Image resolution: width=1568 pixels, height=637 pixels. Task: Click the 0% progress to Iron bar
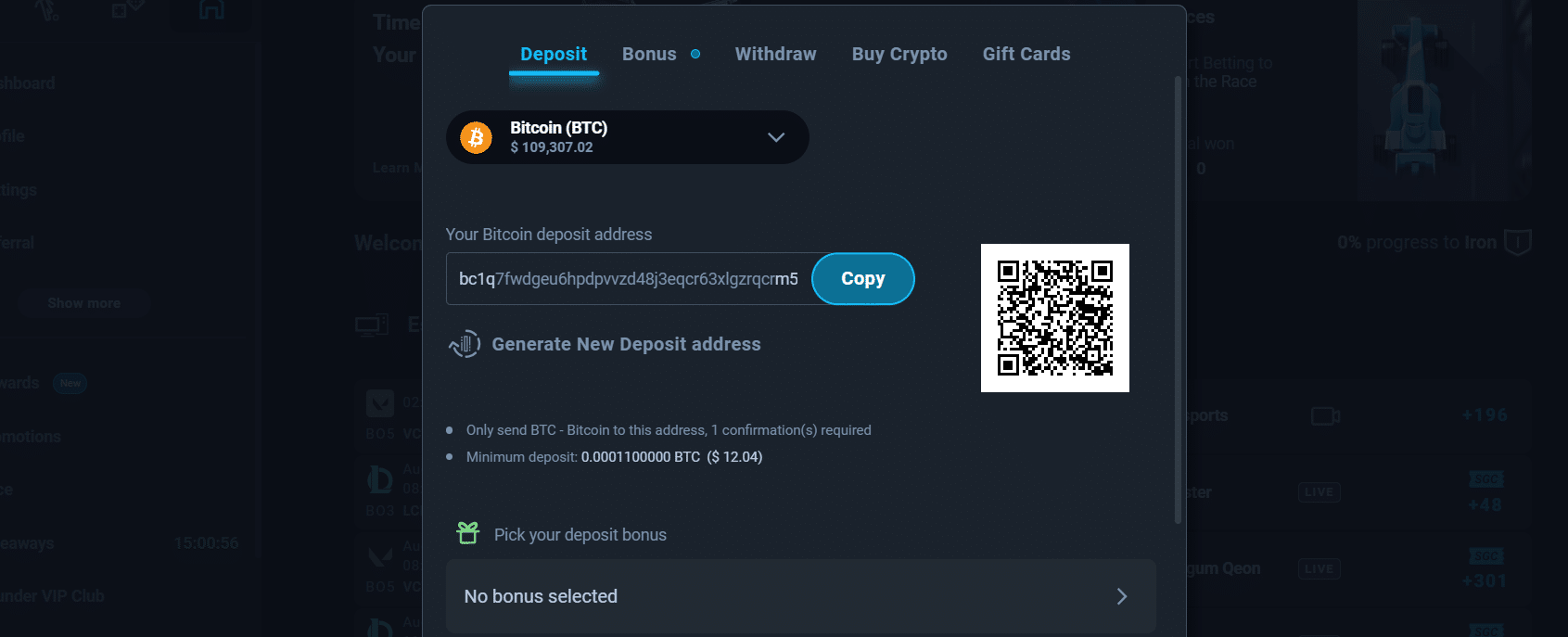tap(1419, 242)
